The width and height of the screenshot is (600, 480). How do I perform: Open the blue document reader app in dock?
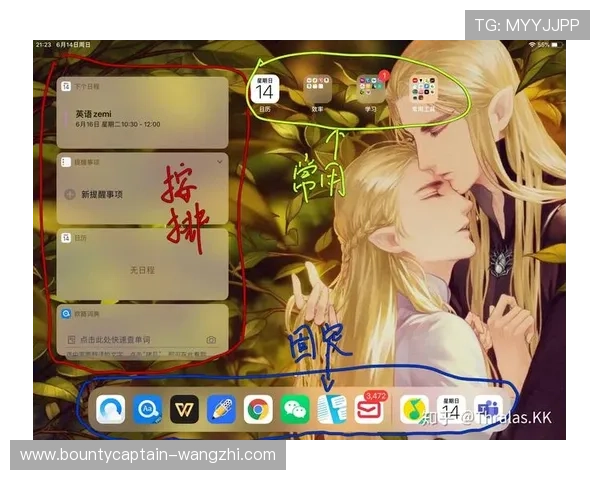pyautogui.click(x=332, y=410)
